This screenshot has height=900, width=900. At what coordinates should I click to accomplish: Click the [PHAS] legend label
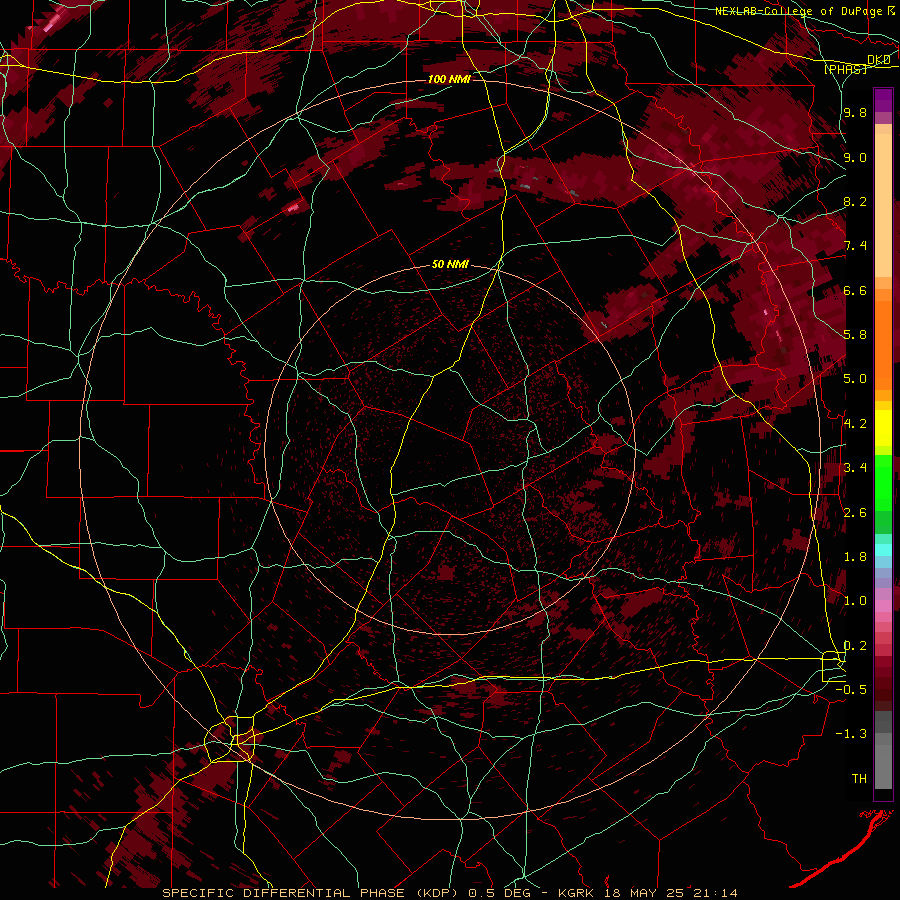pyautogui.click(x=845, y=69)
